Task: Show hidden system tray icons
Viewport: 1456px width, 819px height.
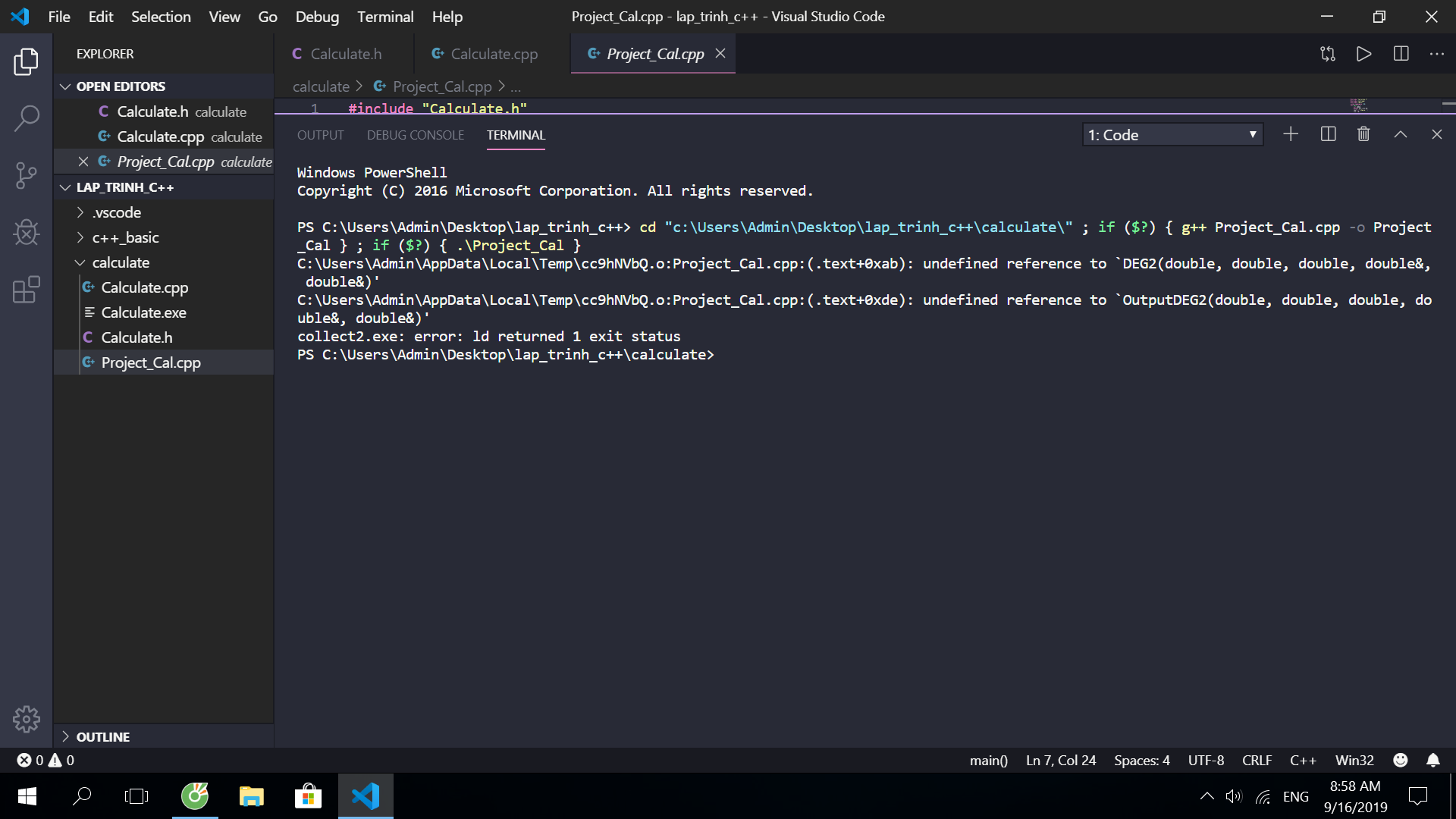Action: click(1207, 796)
